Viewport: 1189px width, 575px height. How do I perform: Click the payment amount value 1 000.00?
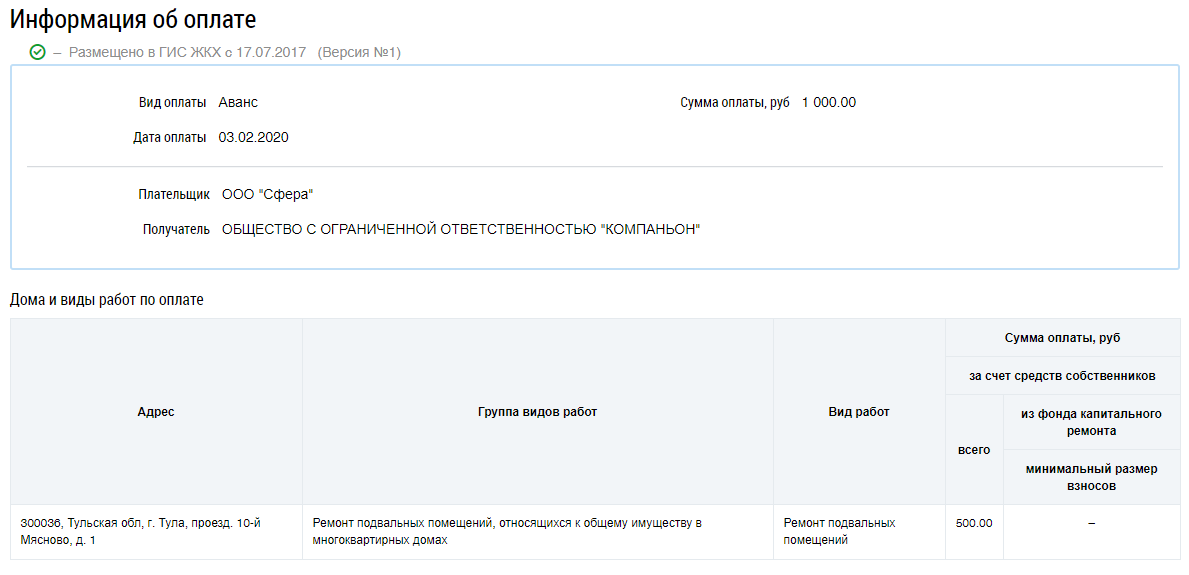pyautogui.click(x=829, y=102)
